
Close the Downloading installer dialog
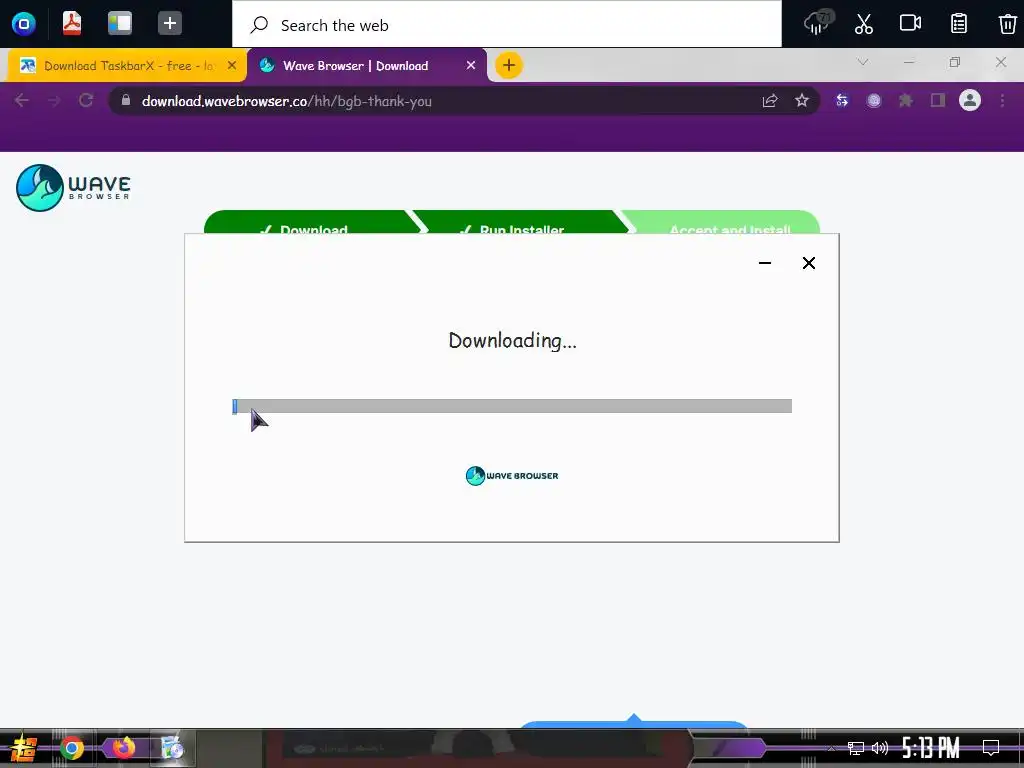[808, 263]
